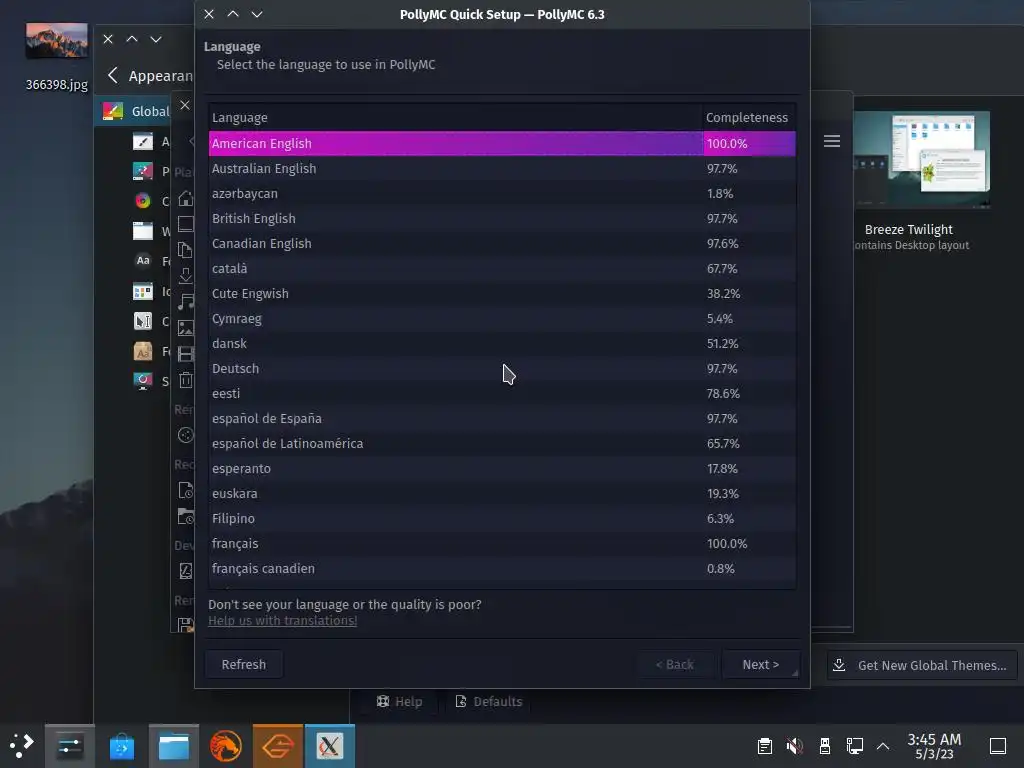The height and width of the screenshot is (768, 1024).
Task: Click Home icon in background file dialog
Action: tap(185, 199)
